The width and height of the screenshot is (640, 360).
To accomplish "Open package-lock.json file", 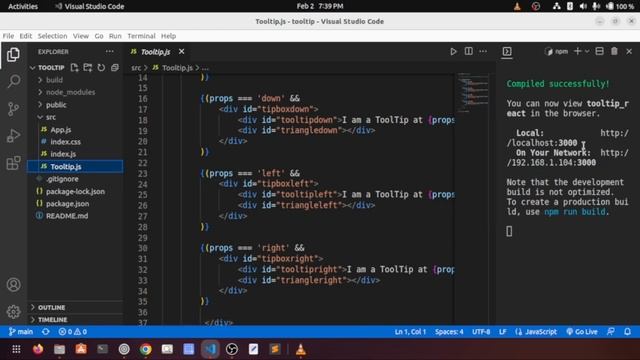I will [76, 191].
